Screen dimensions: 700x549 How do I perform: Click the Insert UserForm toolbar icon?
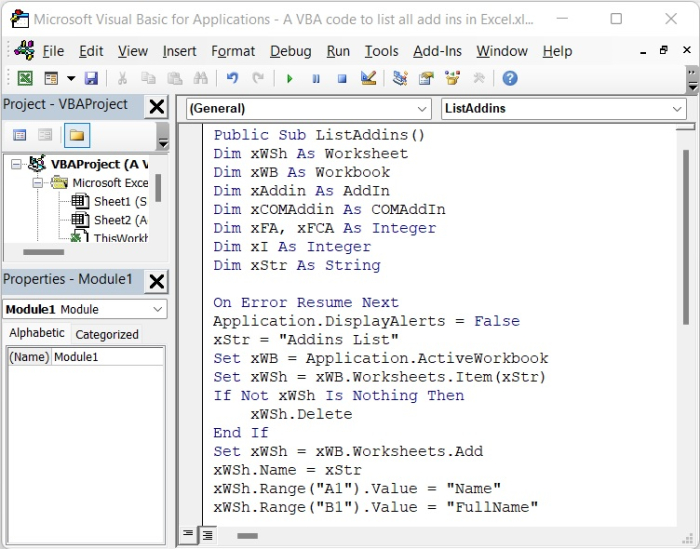coord(51,79)
